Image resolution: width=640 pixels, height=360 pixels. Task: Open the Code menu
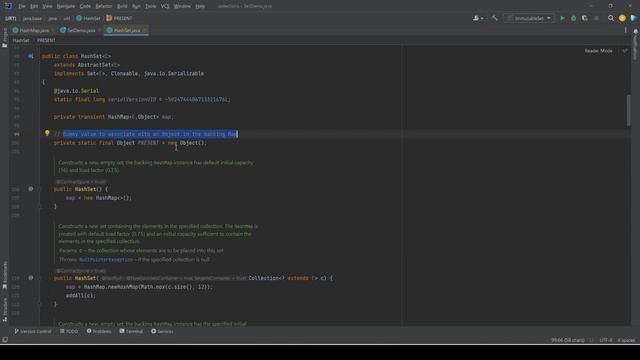(85, 6)
